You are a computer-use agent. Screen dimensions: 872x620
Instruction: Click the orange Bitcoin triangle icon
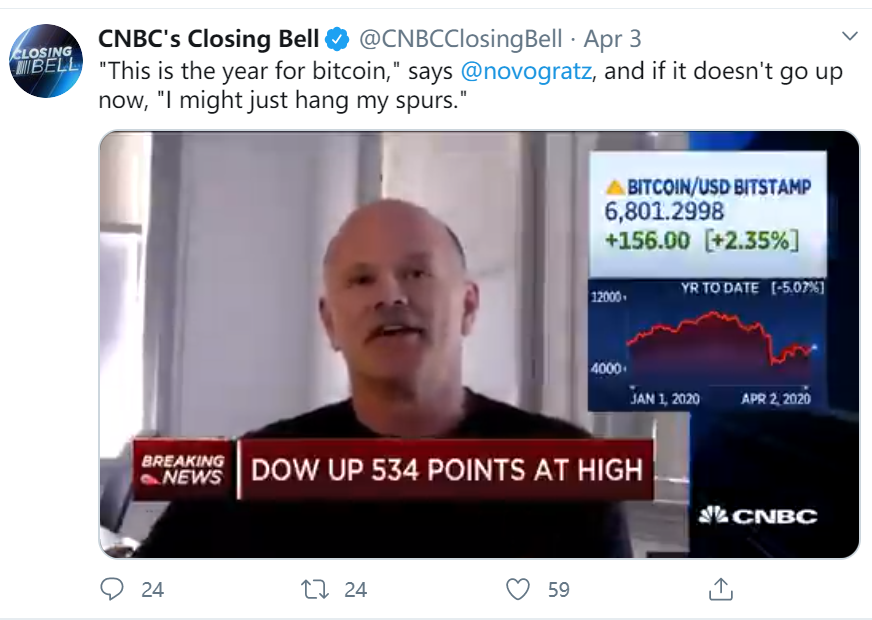coord(615,187)
